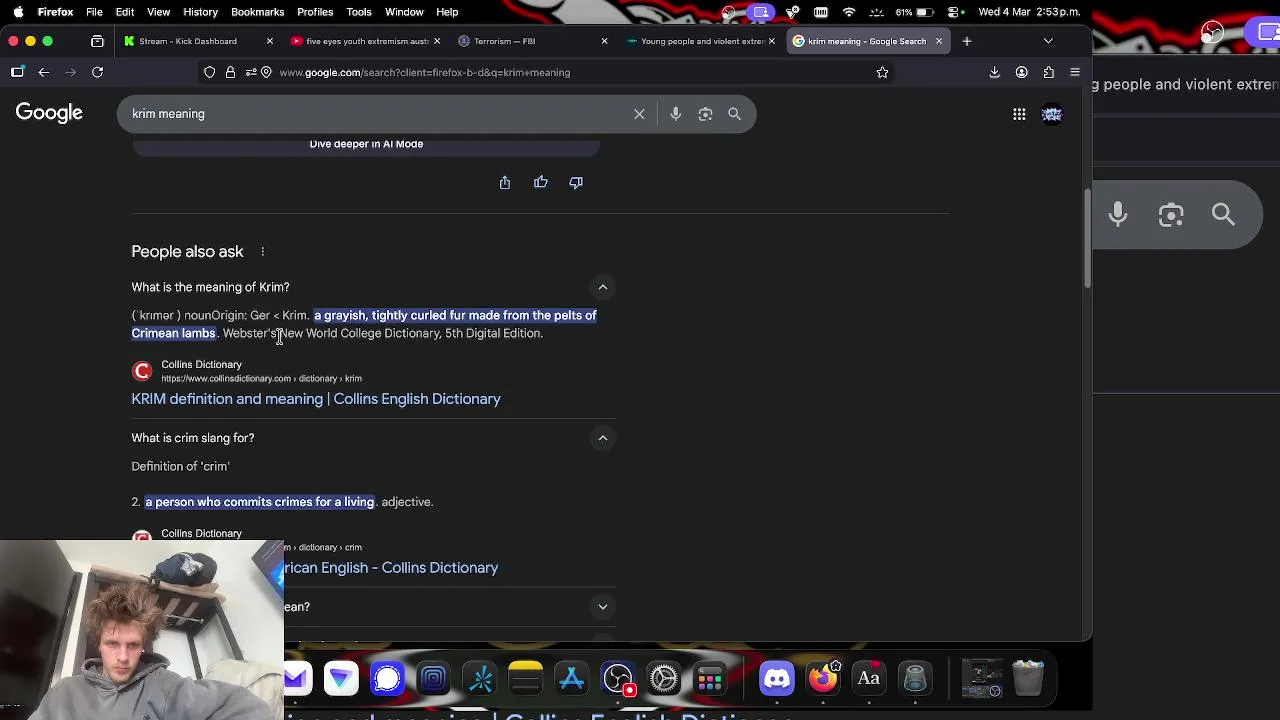This screenshot has height=720, width=1280.
Task: Click the date and time clock
Action: pos(1029,12)
